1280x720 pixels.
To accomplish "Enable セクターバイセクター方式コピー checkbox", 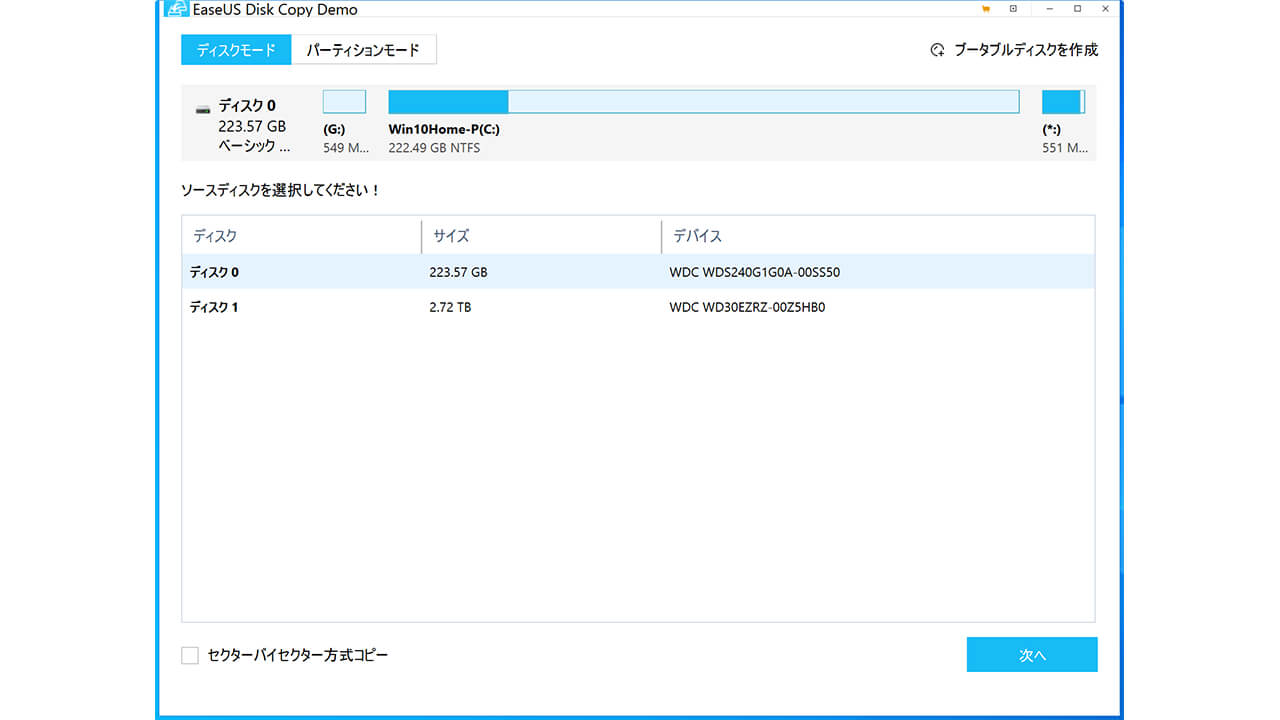I will coord(190,655).
